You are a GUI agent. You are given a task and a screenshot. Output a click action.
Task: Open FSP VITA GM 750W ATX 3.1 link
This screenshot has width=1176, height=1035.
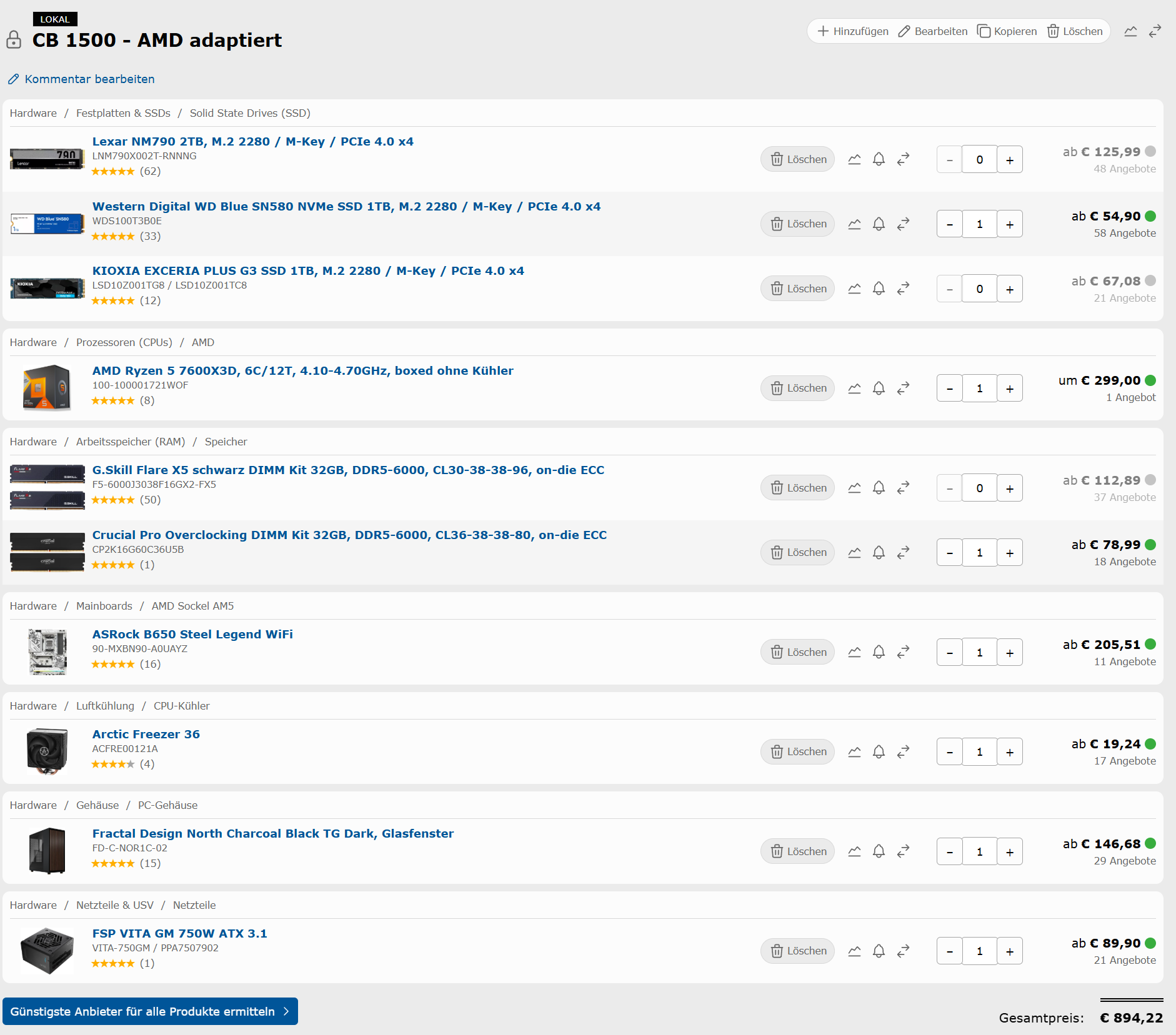(x=180, y=933)
